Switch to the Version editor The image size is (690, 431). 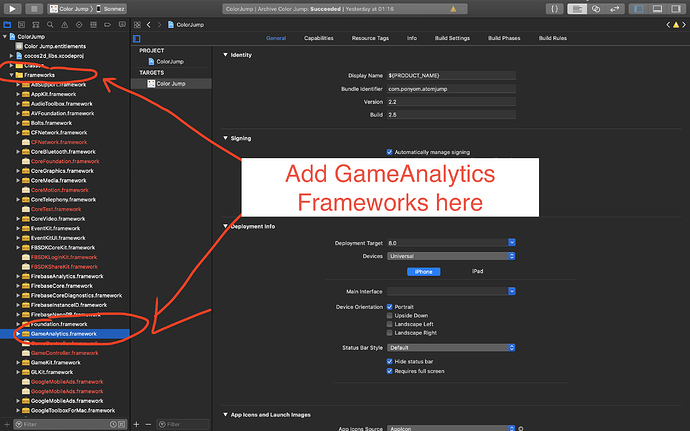(x=615, y=9)
